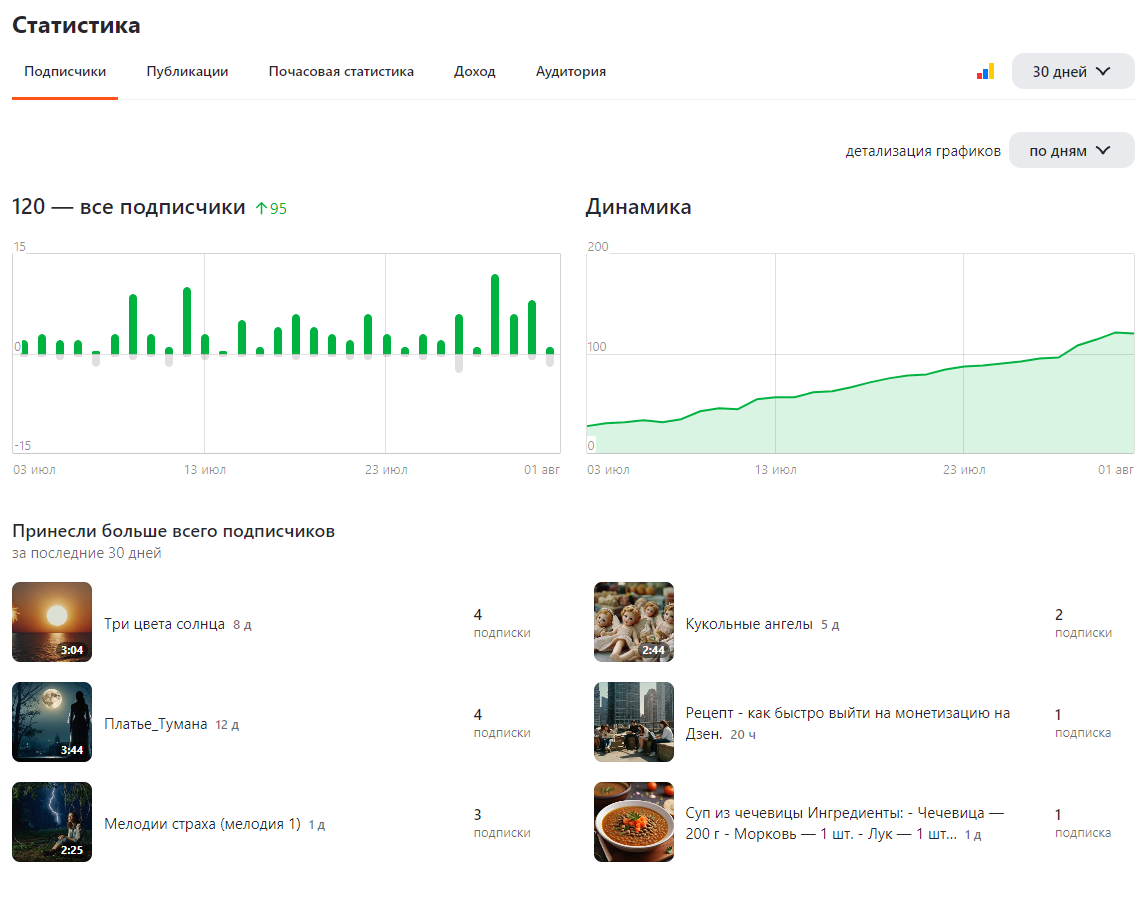
Task: Click the moon thumbnail of Платье_Тумана
Action: (51, 721)
